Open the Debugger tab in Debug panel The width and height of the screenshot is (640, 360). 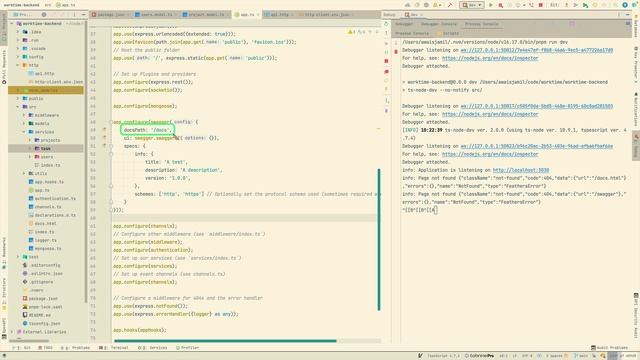(404, 24)
